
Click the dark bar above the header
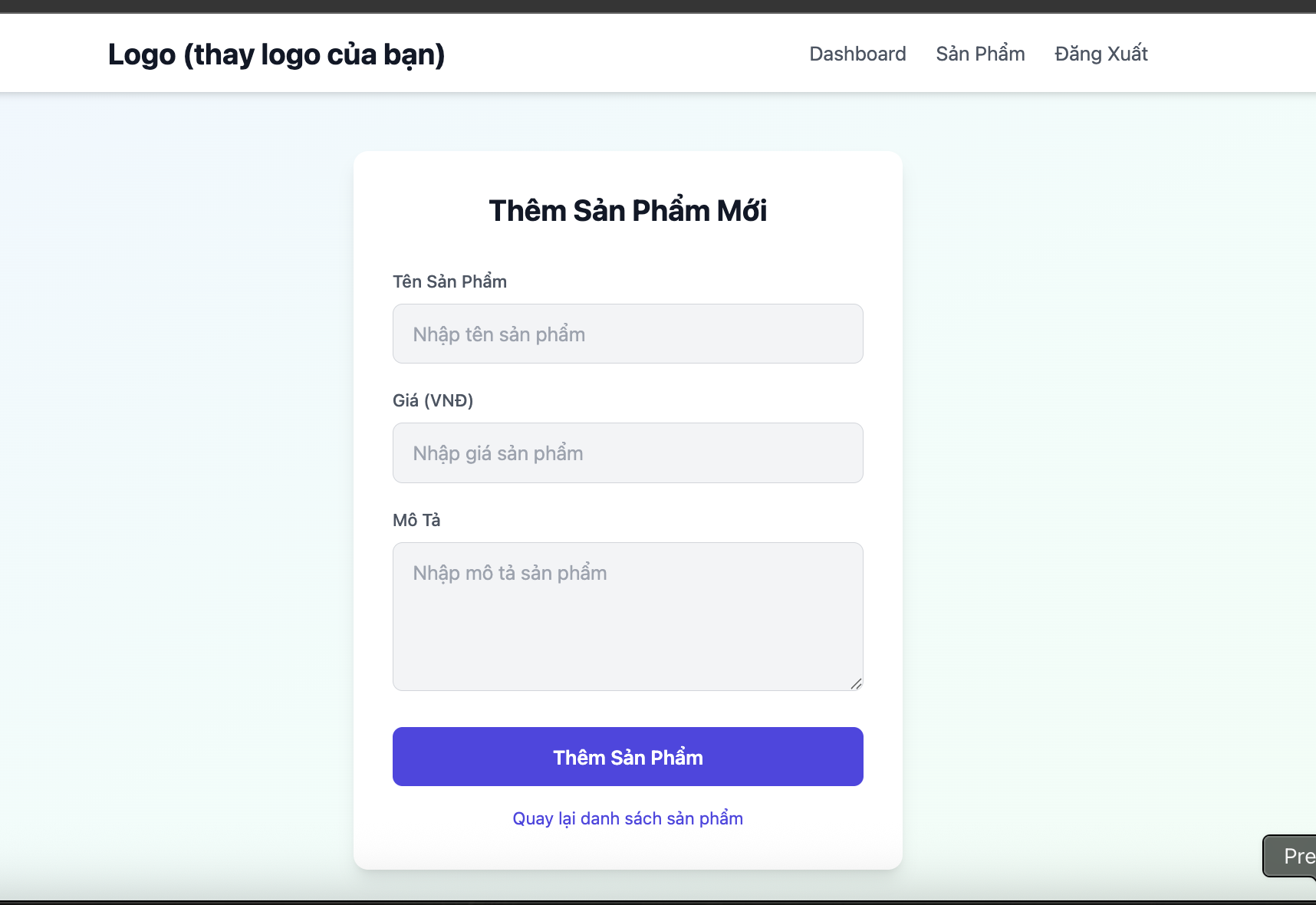pos(658,6)
